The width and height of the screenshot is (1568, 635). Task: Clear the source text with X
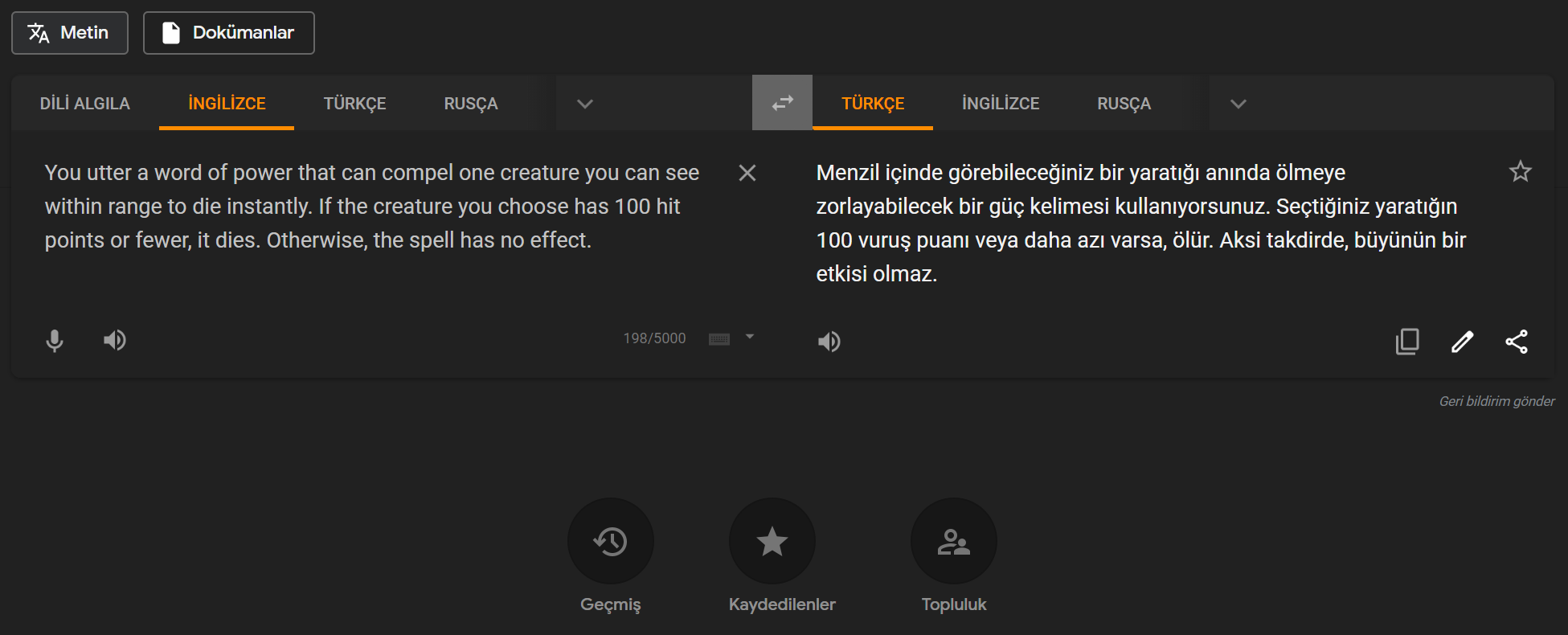(747, 173)
